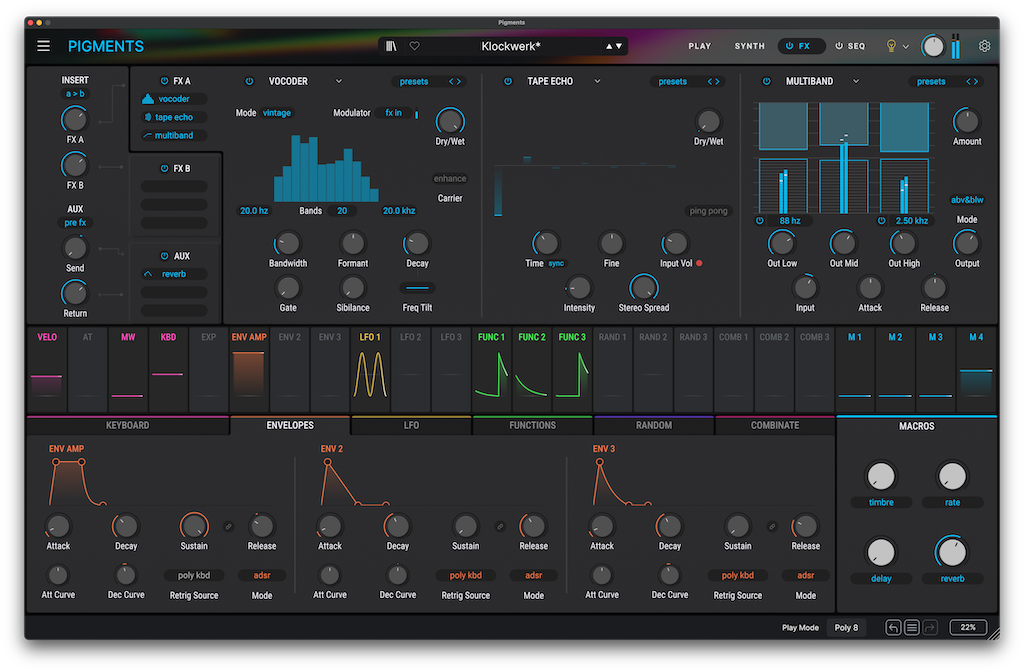
Task: Switch to the SYNTH view
Action: pos(750,46)
